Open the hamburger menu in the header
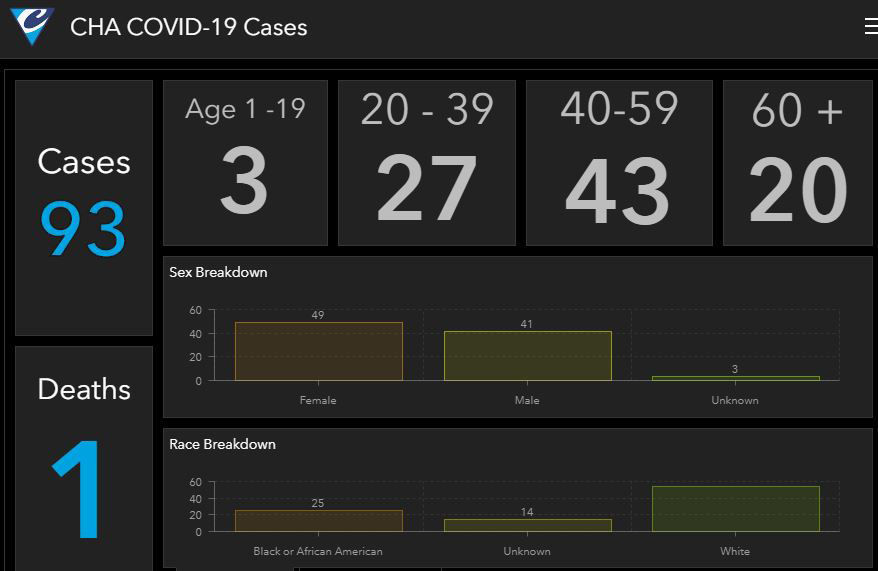The image size is (878, 571). [x=870, y=27]
